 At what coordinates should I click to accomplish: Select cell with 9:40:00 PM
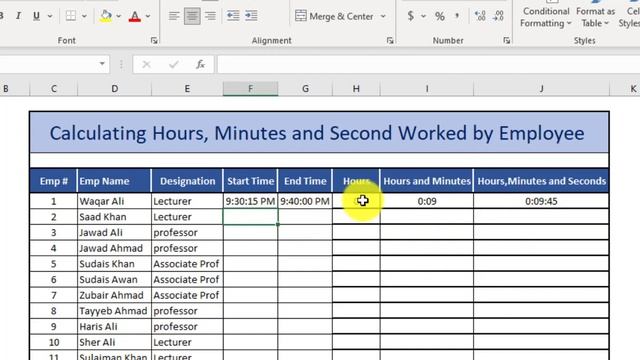tap(305, 201)
